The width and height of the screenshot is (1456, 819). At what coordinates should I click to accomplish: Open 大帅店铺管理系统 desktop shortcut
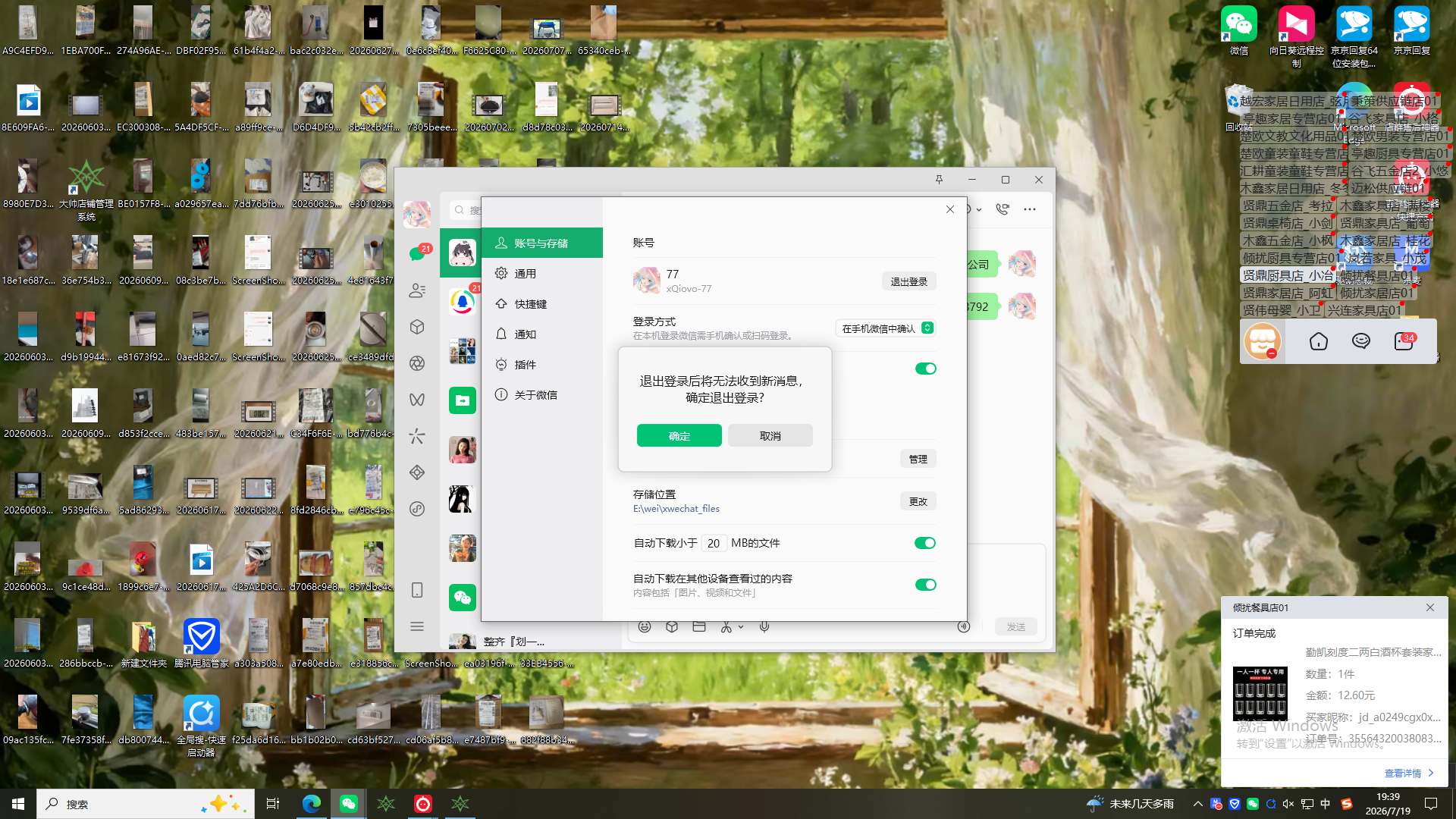(86, 190)
